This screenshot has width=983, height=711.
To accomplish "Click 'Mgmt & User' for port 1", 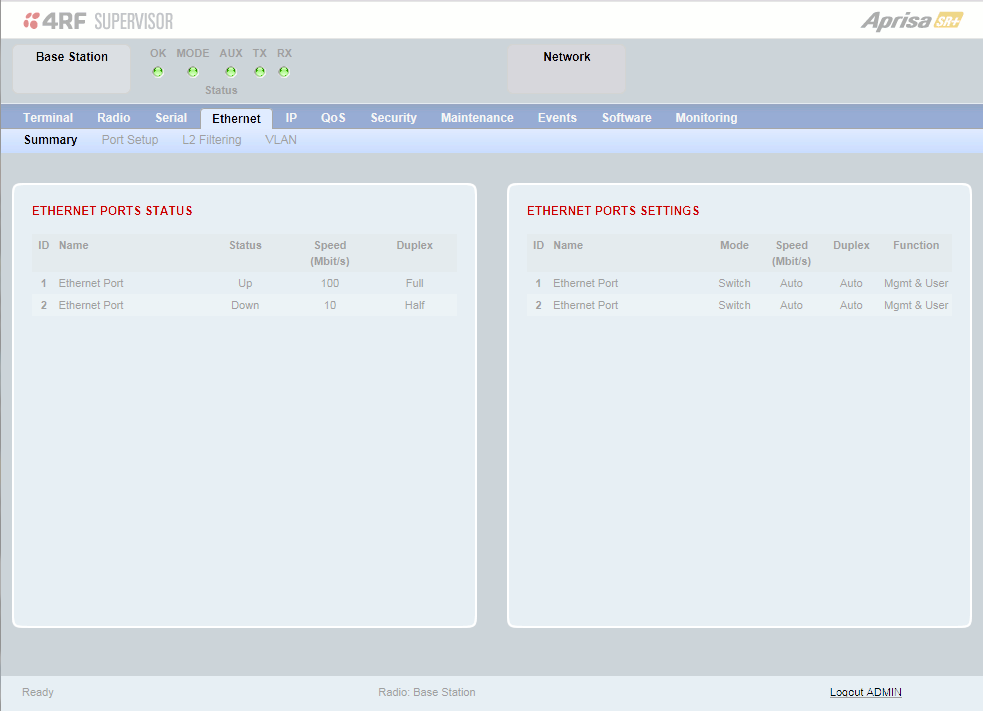I will click(916, 283).
